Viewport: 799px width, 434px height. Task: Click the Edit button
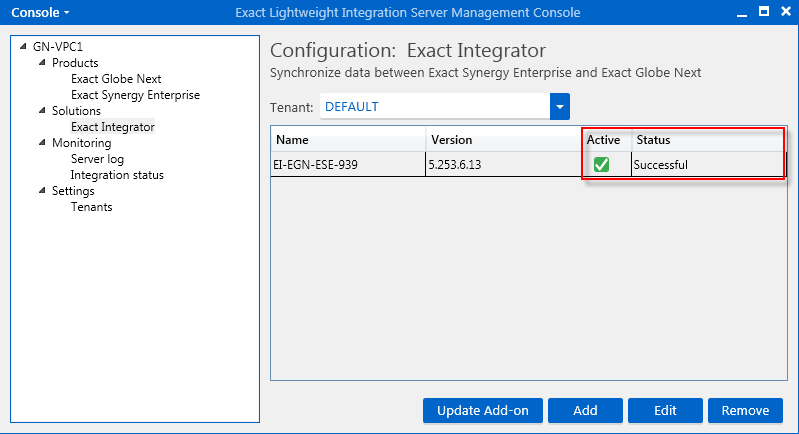click(x=665, y=411)
